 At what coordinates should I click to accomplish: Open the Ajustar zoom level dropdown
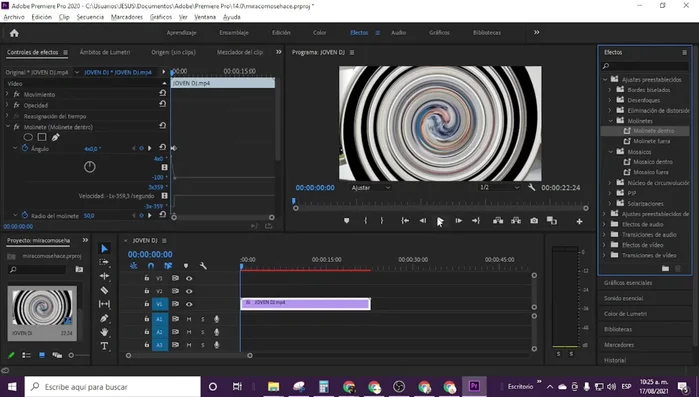tap(370, 188)
